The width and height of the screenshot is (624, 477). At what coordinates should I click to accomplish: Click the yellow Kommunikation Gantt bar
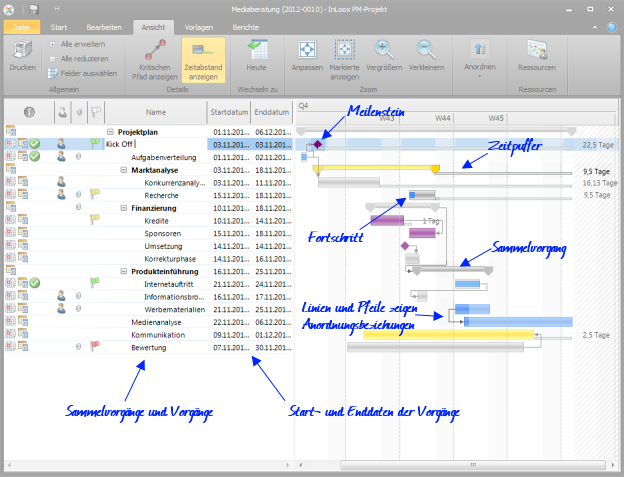point(449,335)
